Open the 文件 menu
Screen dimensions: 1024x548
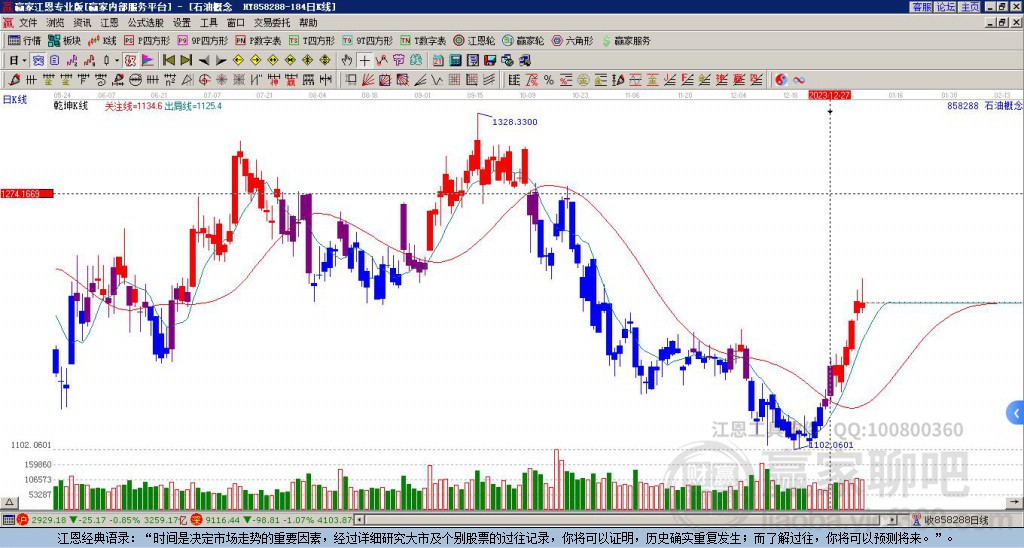pyautogui.click(x=27, y=23)
